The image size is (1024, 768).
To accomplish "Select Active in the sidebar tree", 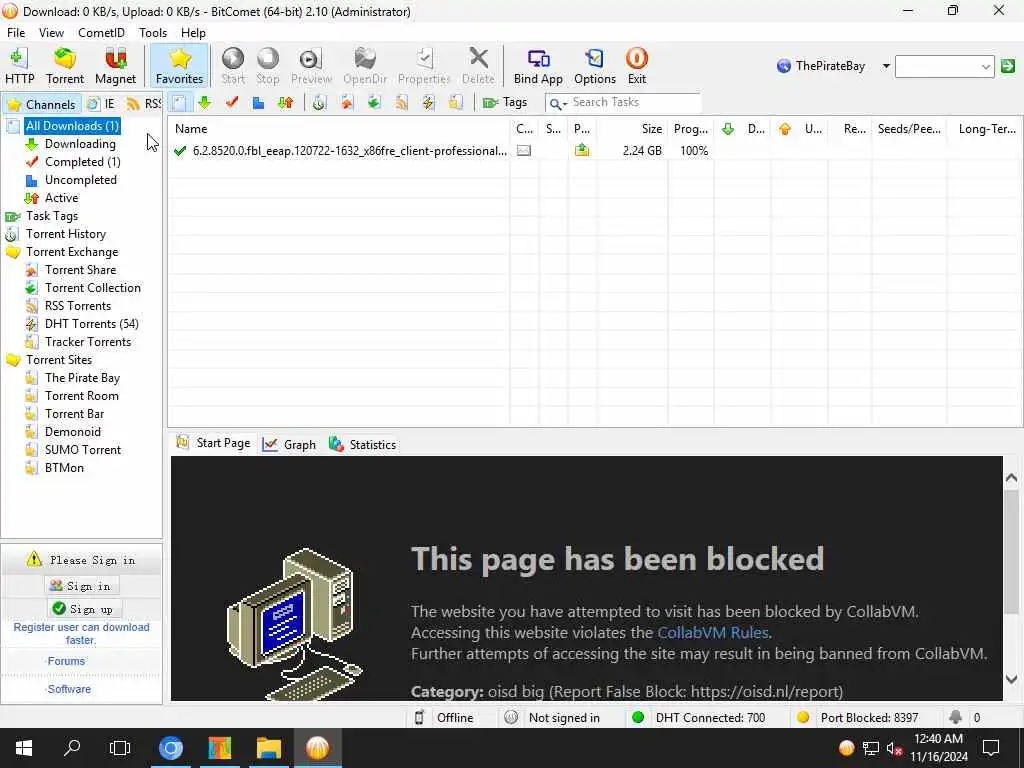I will point(61,198).
